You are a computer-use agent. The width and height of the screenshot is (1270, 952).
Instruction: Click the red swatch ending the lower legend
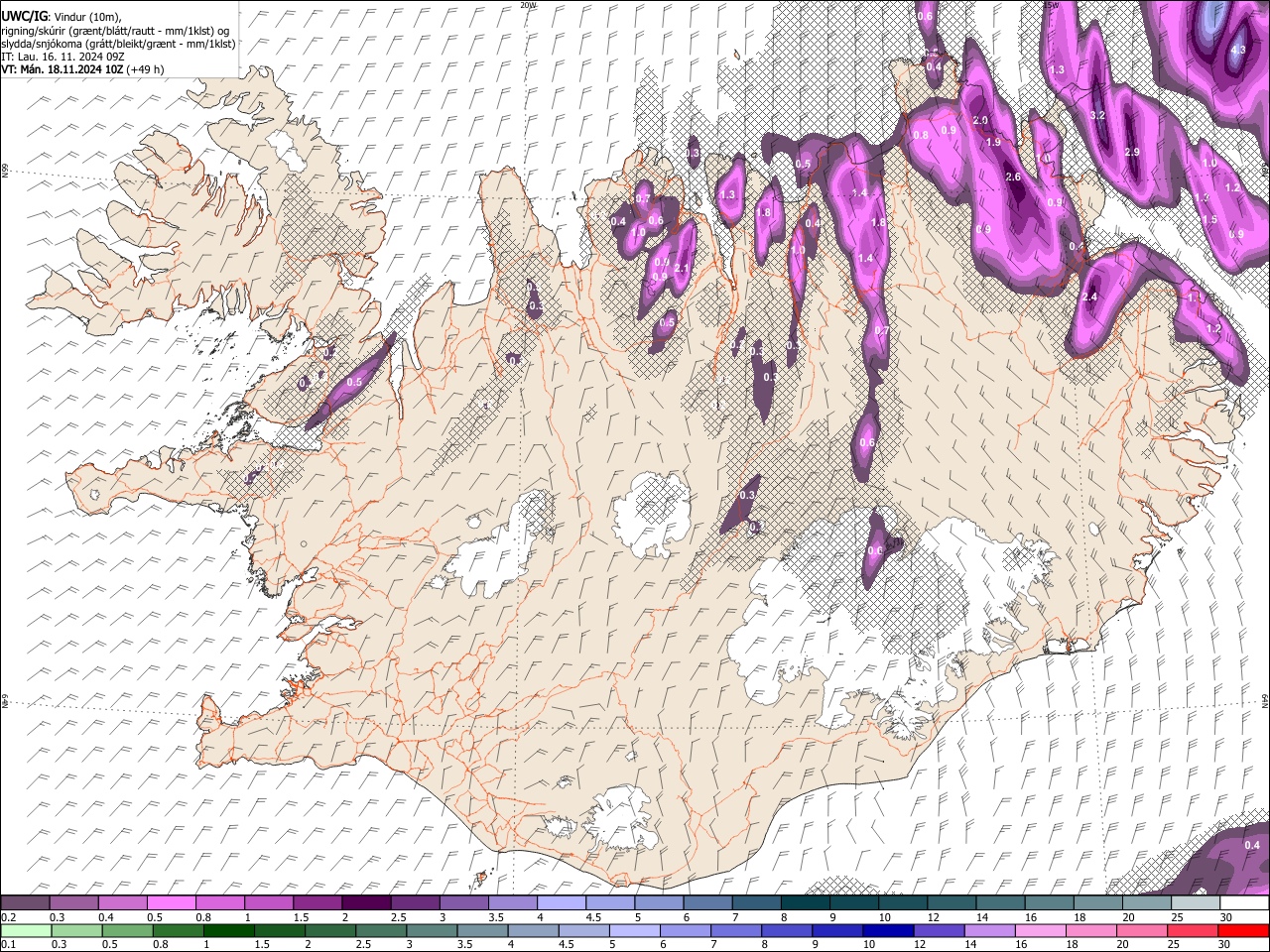pyautogui.click(x=1244, y=930)
